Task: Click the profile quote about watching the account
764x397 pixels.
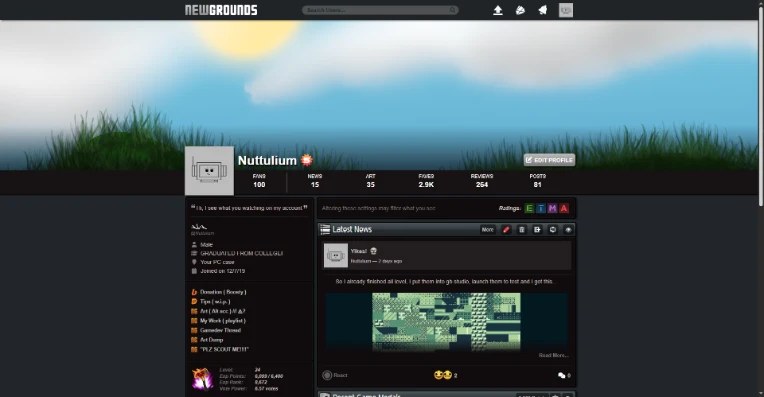Action: pos(249,208)
